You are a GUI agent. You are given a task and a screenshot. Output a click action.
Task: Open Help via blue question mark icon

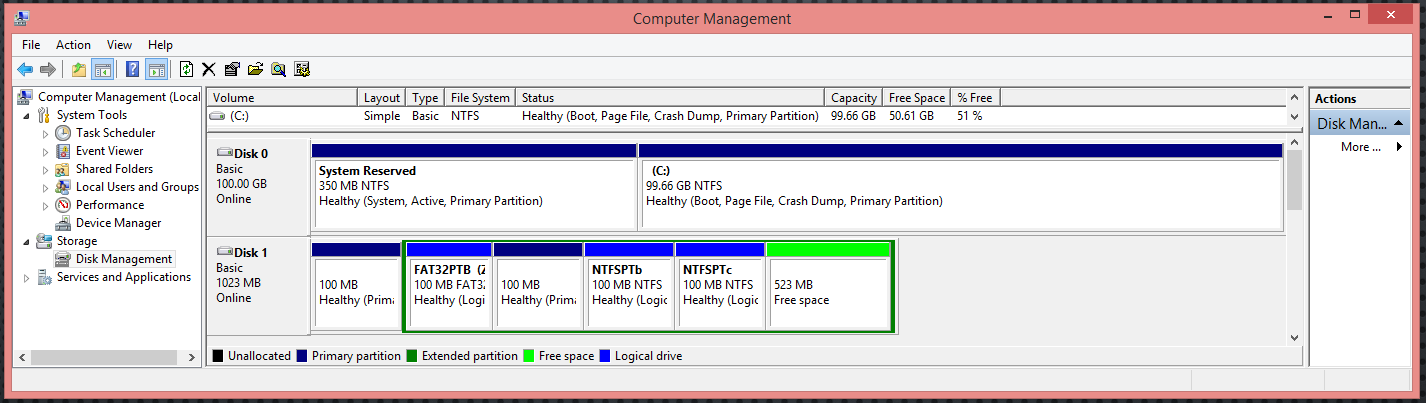(132, 69)
